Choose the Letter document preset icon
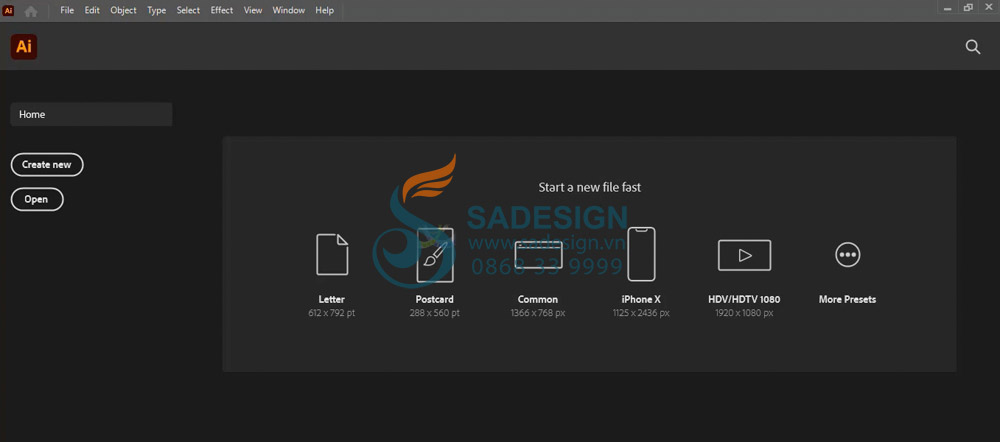Viewport: 1000px width, 442px height. 332,254
